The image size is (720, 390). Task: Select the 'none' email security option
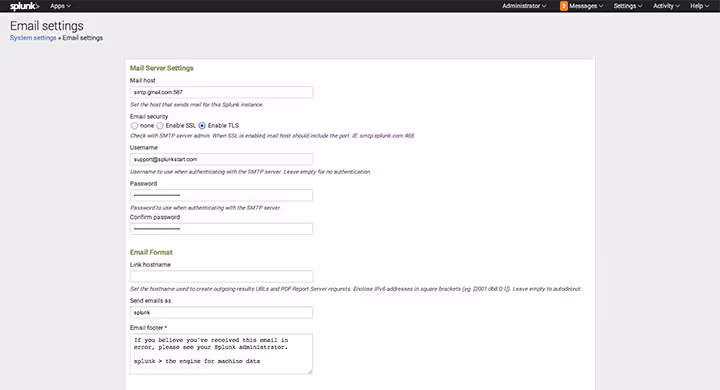pos(134,125)
